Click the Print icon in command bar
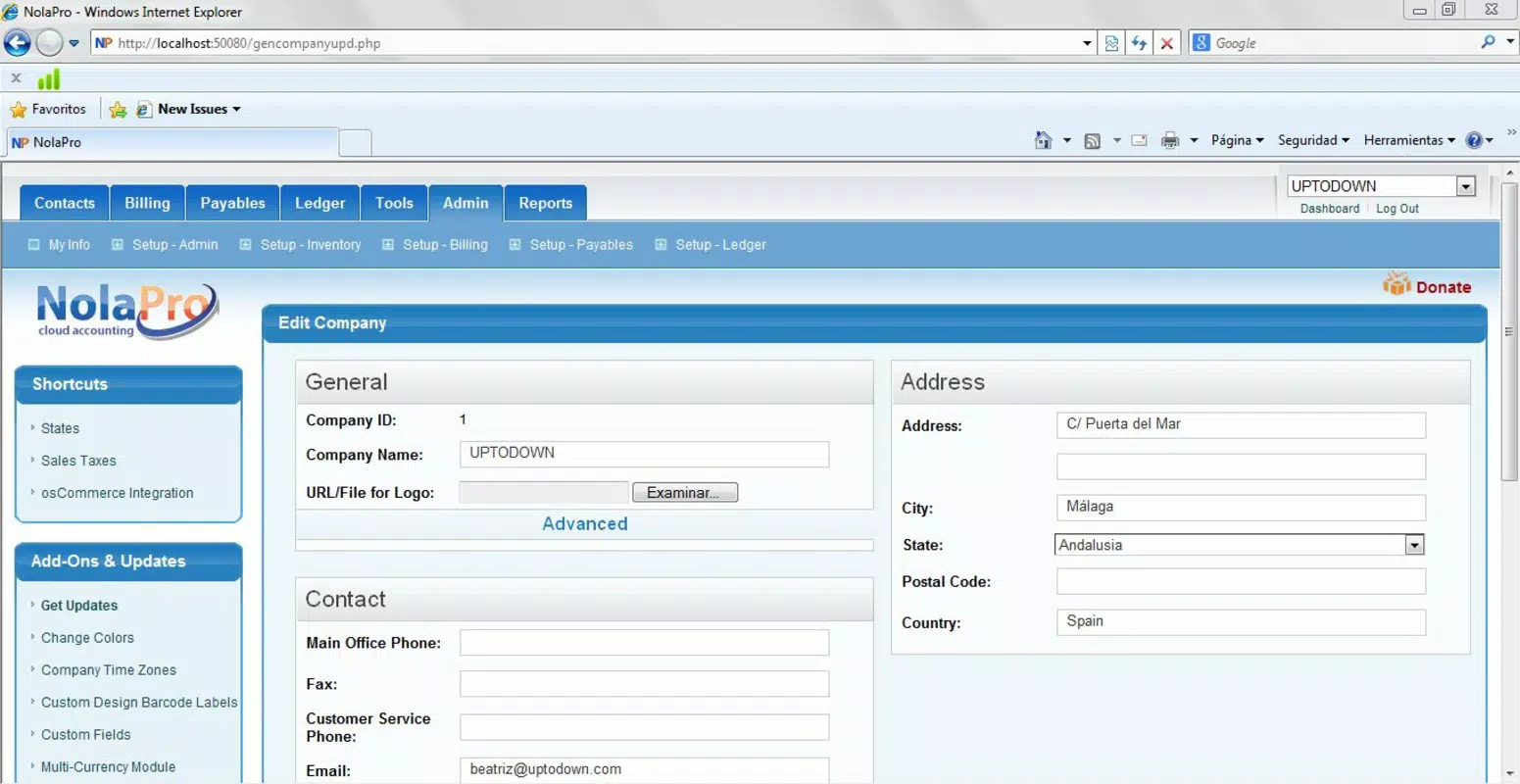The width and height of the screenshot is (1520, 784). (x=1170, y=140)
